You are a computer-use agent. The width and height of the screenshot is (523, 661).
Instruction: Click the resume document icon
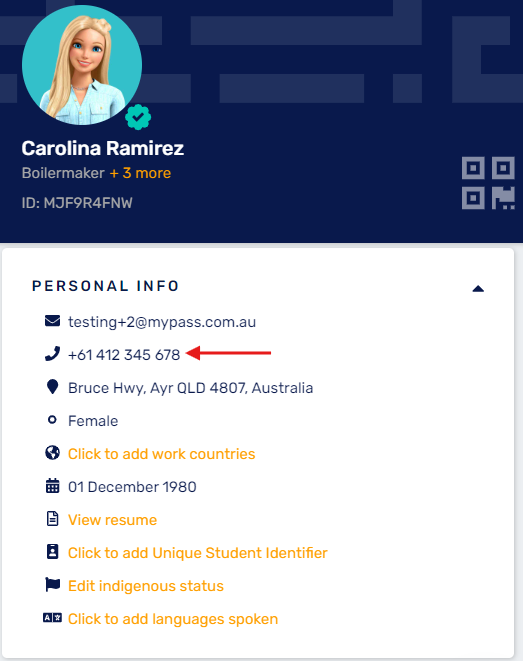[52, 519]
